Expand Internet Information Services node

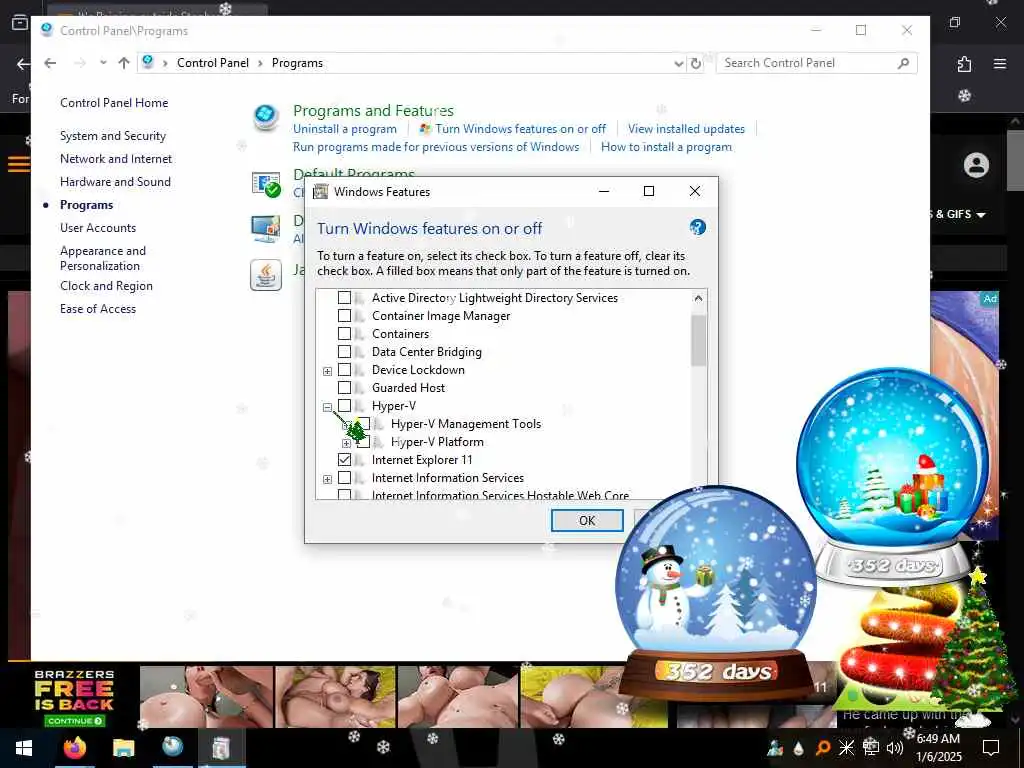tap(327, 479)
